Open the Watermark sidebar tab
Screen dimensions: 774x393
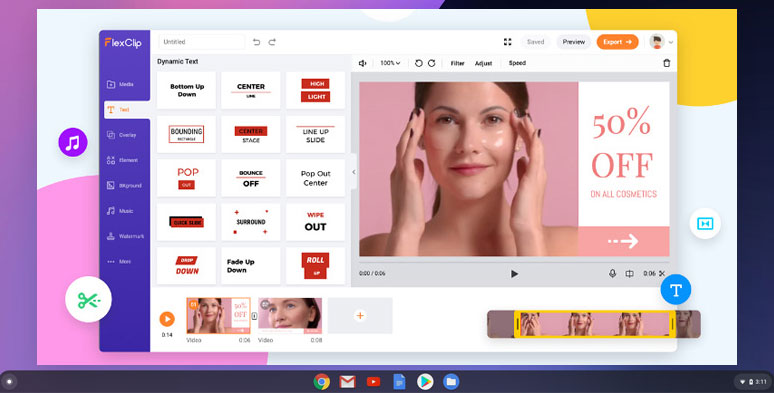125,236
